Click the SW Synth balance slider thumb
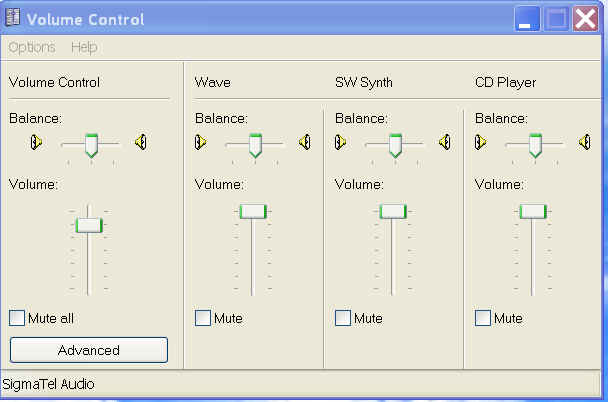This screenshot has height=402, width=608. [x=395, y=145]
